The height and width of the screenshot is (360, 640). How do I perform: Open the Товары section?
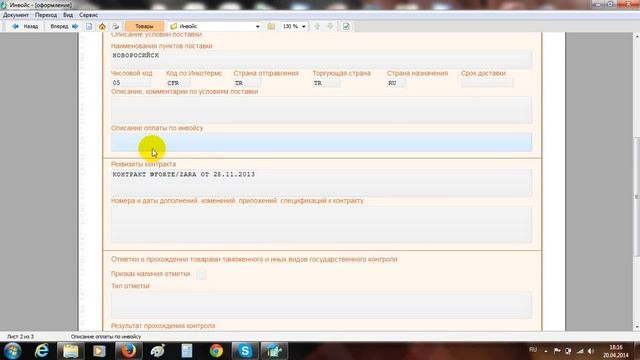[144, 26]
